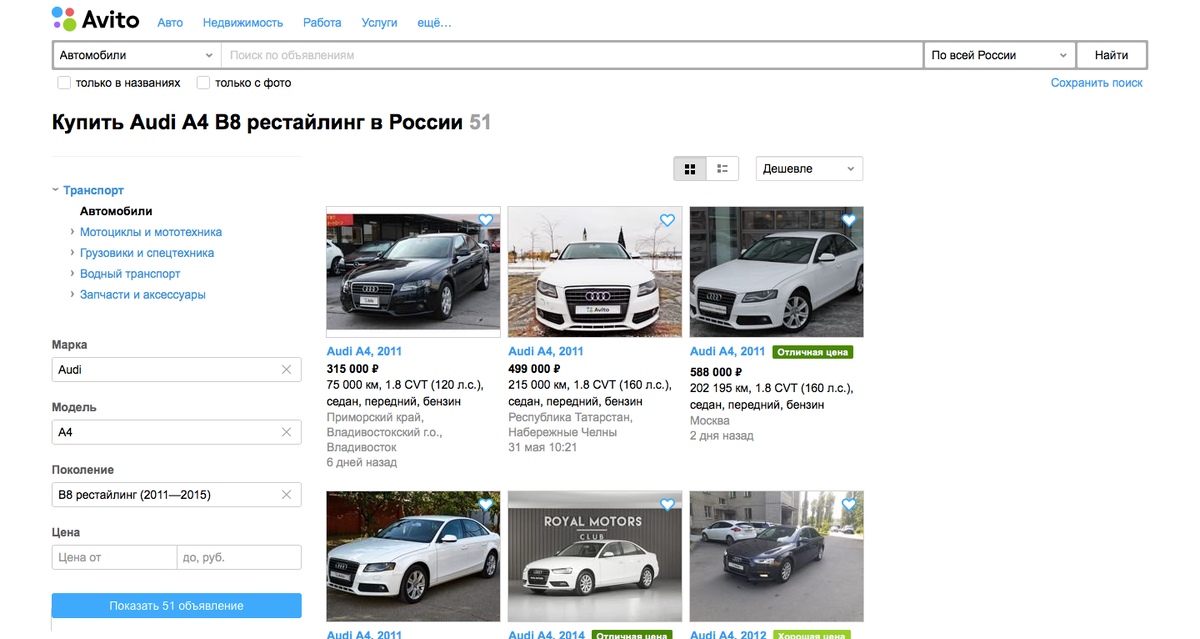Open the 'Автомобили' category dropdown
This screenshot has height=639, width=1200.
point(136,54)
